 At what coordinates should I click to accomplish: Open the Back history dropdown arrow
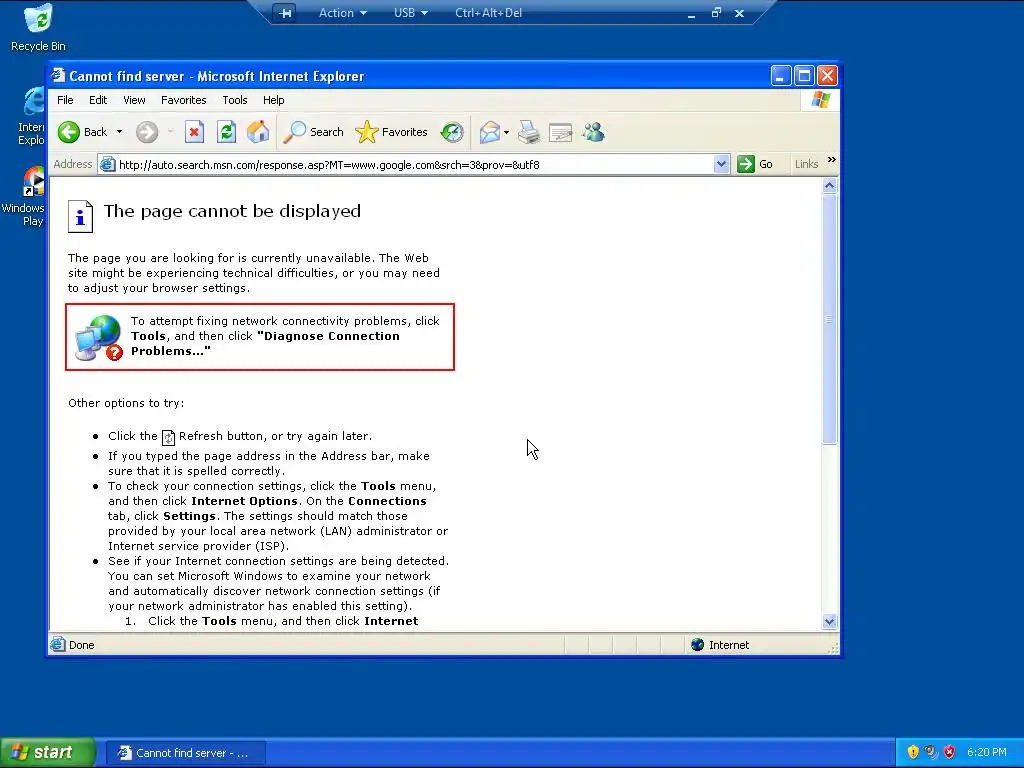(x=120, y=132)
